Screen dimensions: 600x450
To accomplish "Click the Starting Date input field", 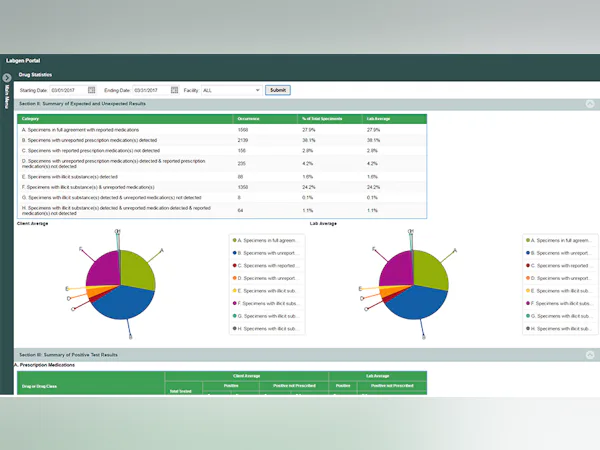I will 69,90.
